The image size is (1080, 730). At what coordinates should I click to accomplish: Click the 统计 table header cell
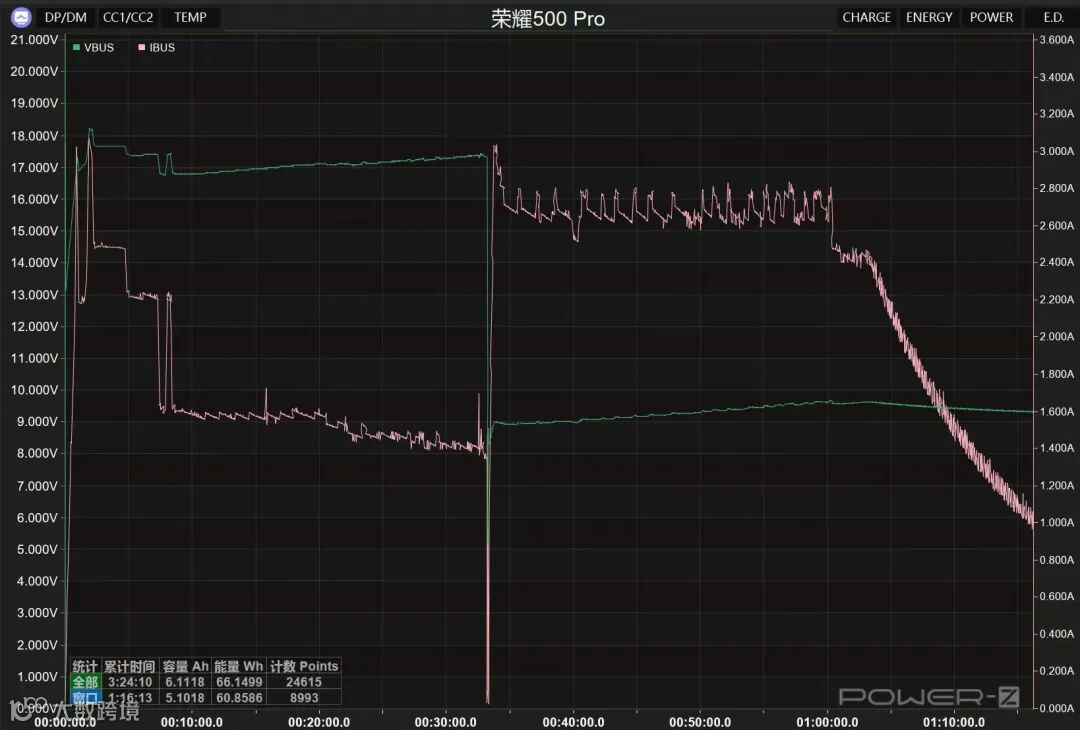coord(85,666)
